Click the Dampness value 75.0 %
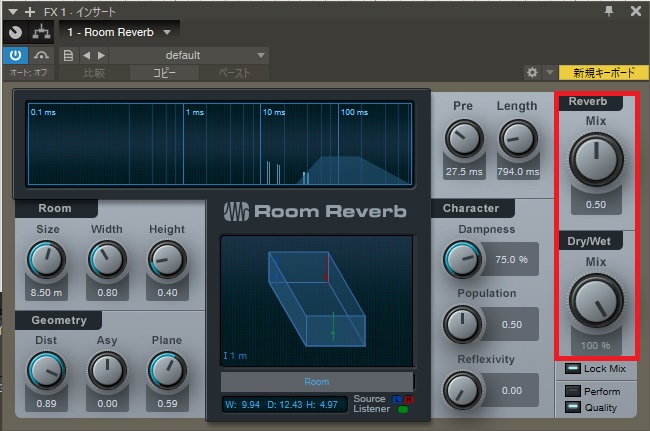This screenshot has width=650, height=431. tap(512, 259)
